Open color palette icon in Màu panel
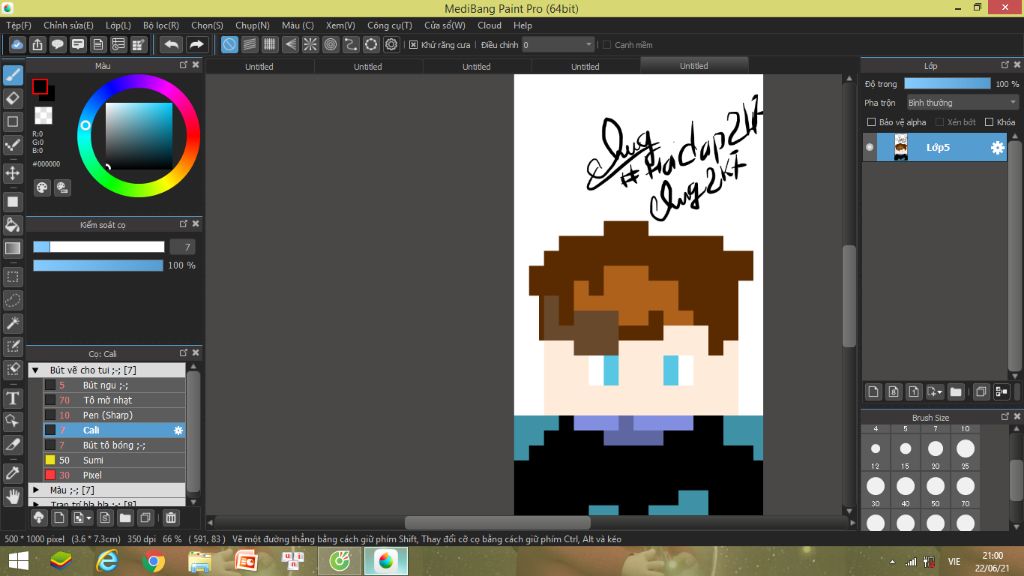This screenshot has height=576, width=1024. [42, 188]
